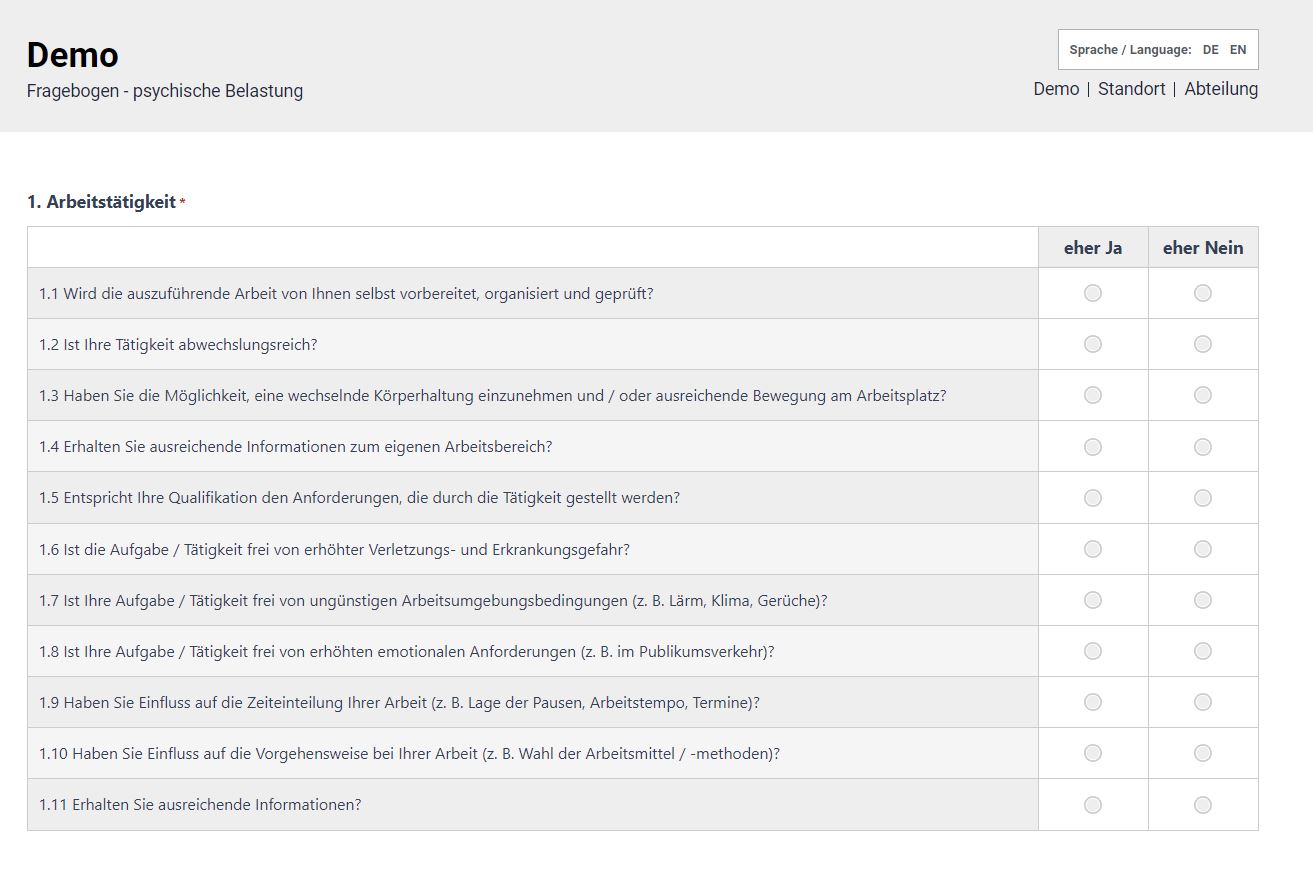1313x872 pixels.
Task: Choose 'eher Ja' for 1.8 emotionale Anforderungen
Action: [1093, 651]
